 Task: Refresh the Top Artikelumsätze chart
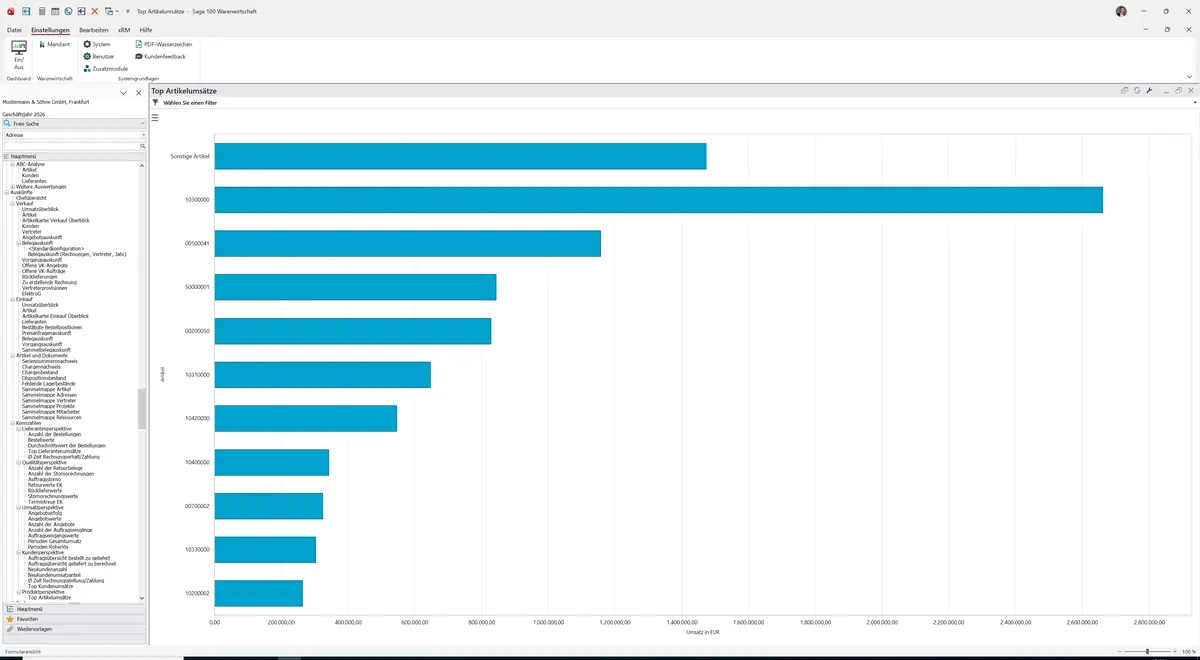click(x=1137, y=91)
